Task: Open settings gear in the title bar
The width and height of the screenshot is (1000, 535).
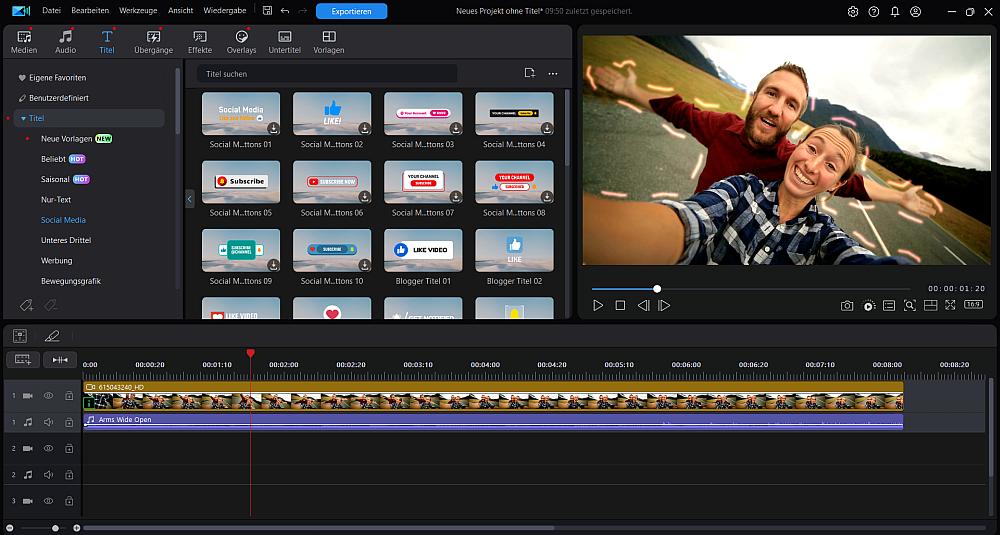Action: pyautogui.click(x=853, y=11)
